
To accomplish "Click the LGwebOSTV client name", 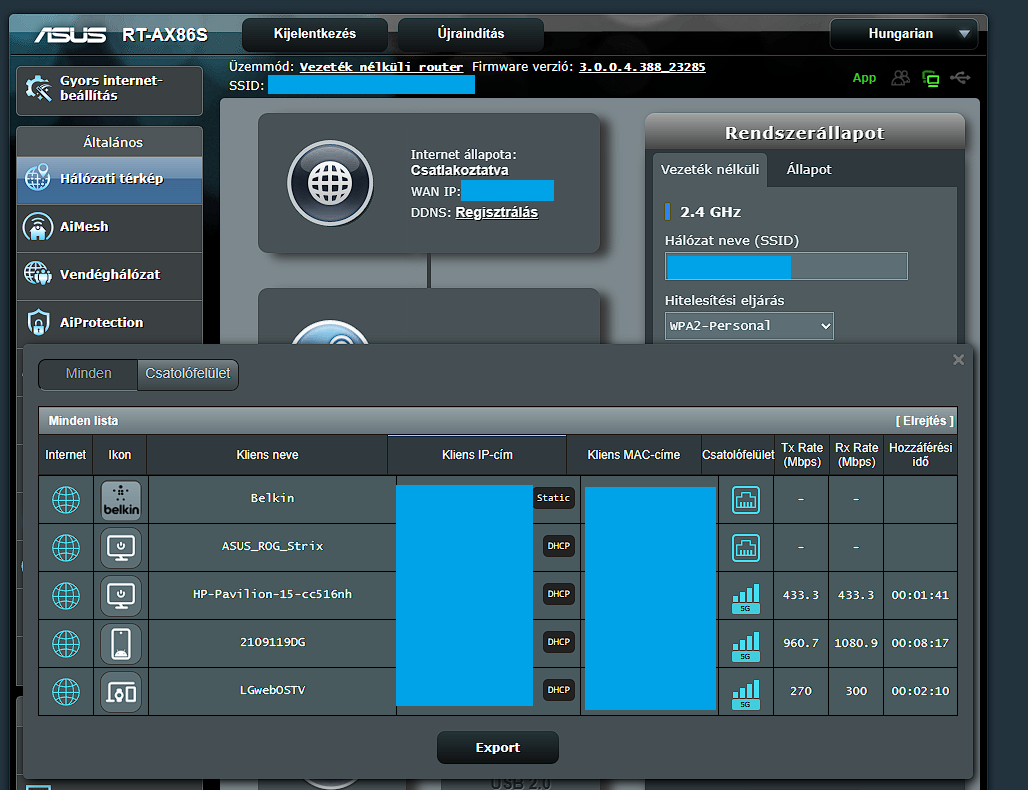I will pyautogui.click(x=272, y=690).
